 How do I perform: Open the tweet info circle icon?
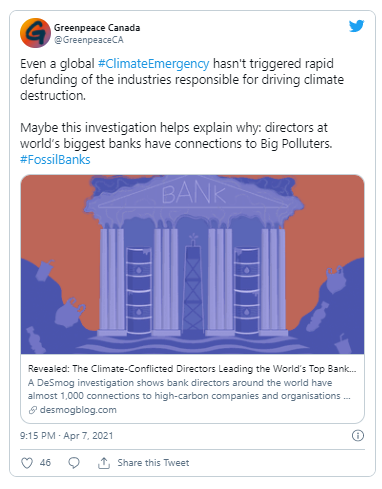[x=358, y=436]
